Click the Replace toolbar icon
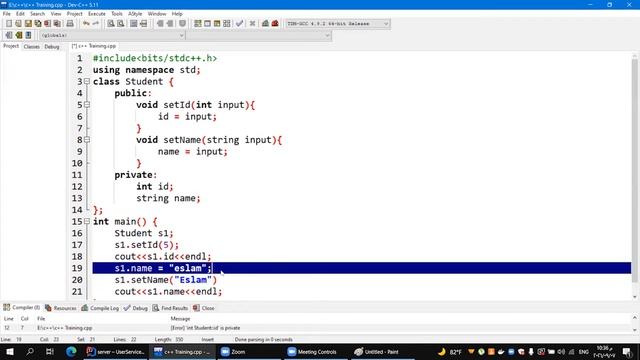The width and height of the screenshot is (640, 360). 121,24
